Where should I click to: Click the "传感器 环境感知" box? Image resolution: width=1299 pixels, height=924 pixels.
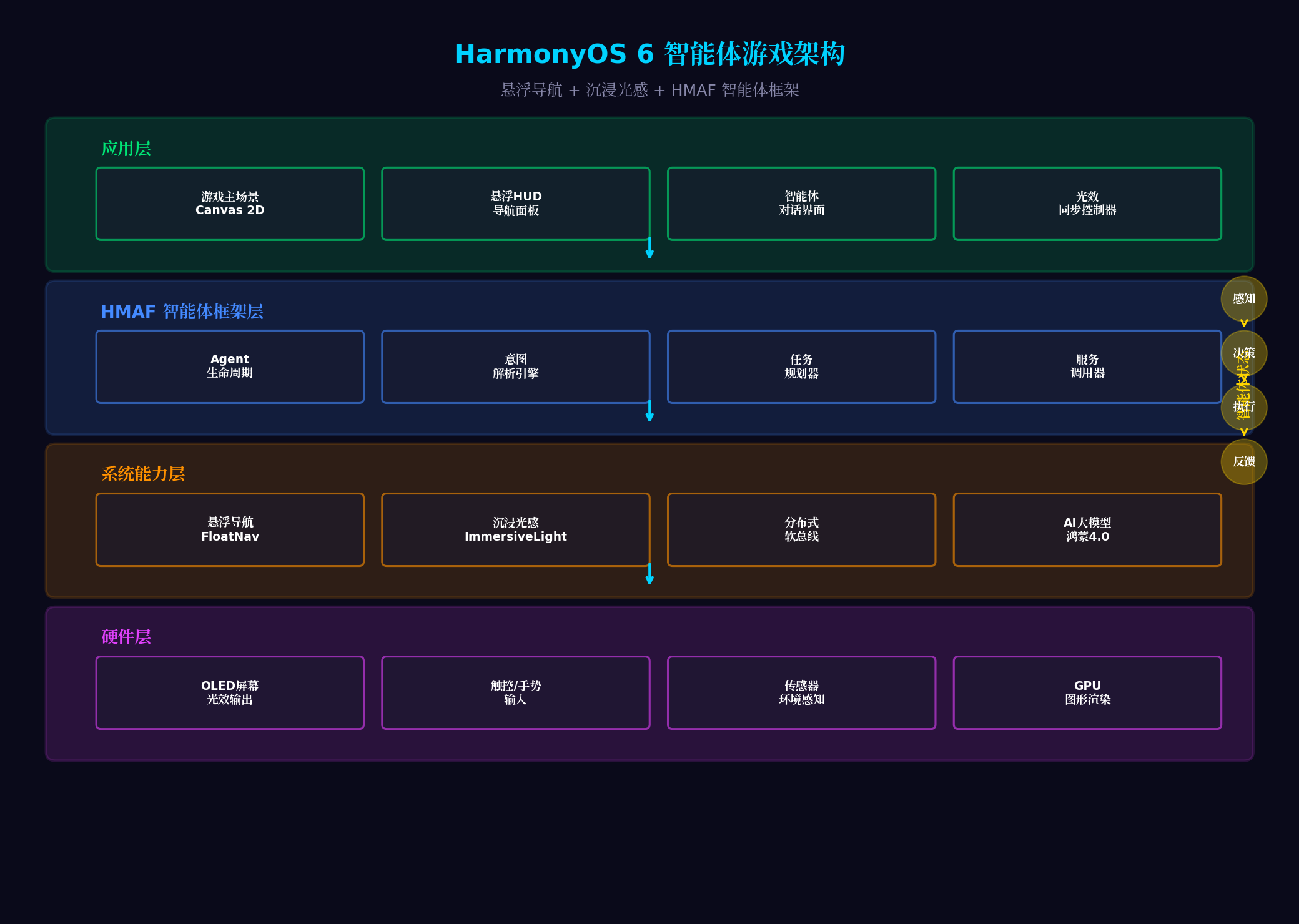[x=802, y=692]
